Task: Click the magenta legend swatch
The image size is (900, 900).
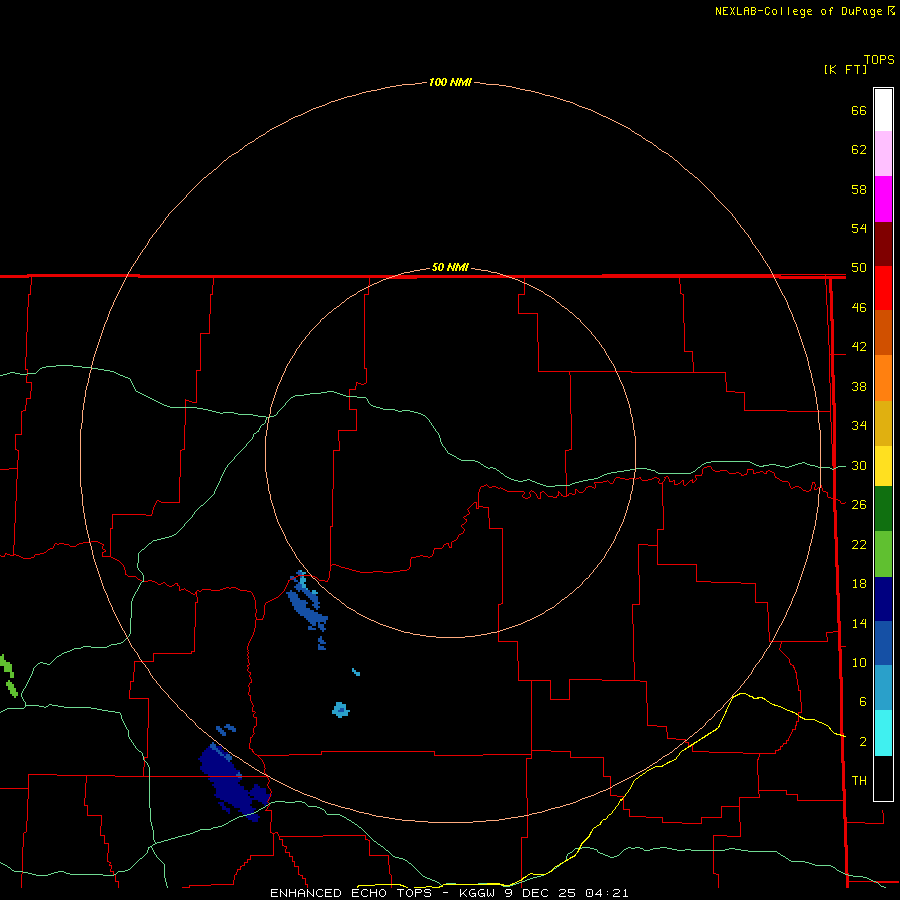Action: point(883,199)
